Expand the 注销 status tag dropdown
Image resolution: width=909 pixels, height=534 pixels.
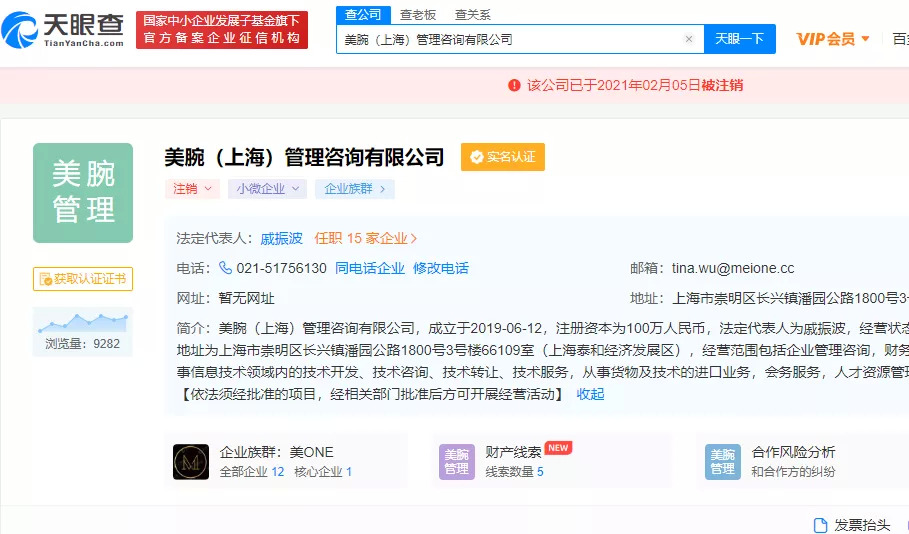click(x=192, y=188)
